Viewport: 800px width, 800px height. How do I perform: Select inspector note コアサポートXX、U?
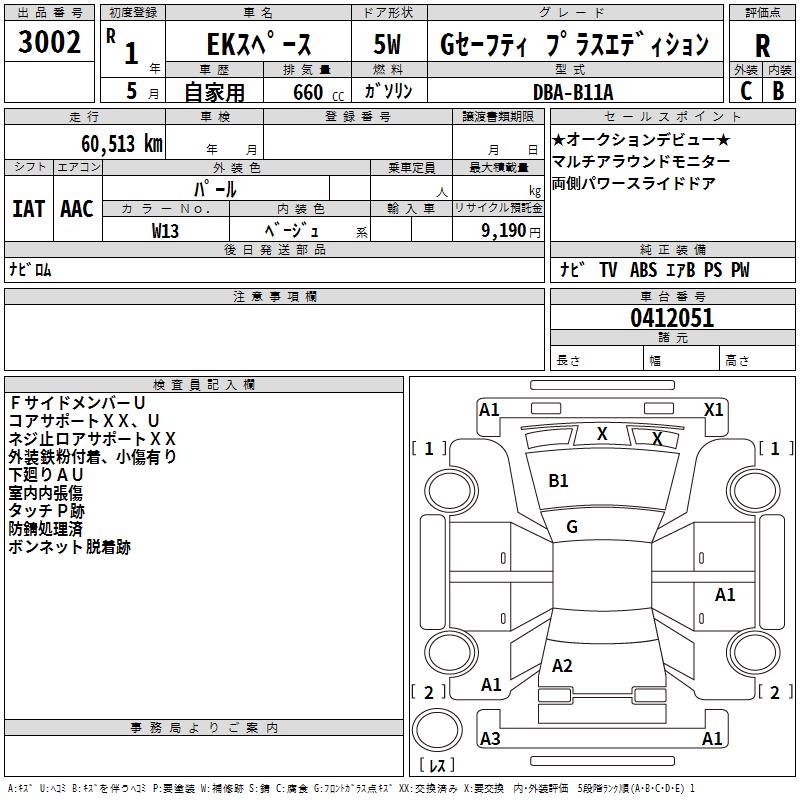(84, 421)
